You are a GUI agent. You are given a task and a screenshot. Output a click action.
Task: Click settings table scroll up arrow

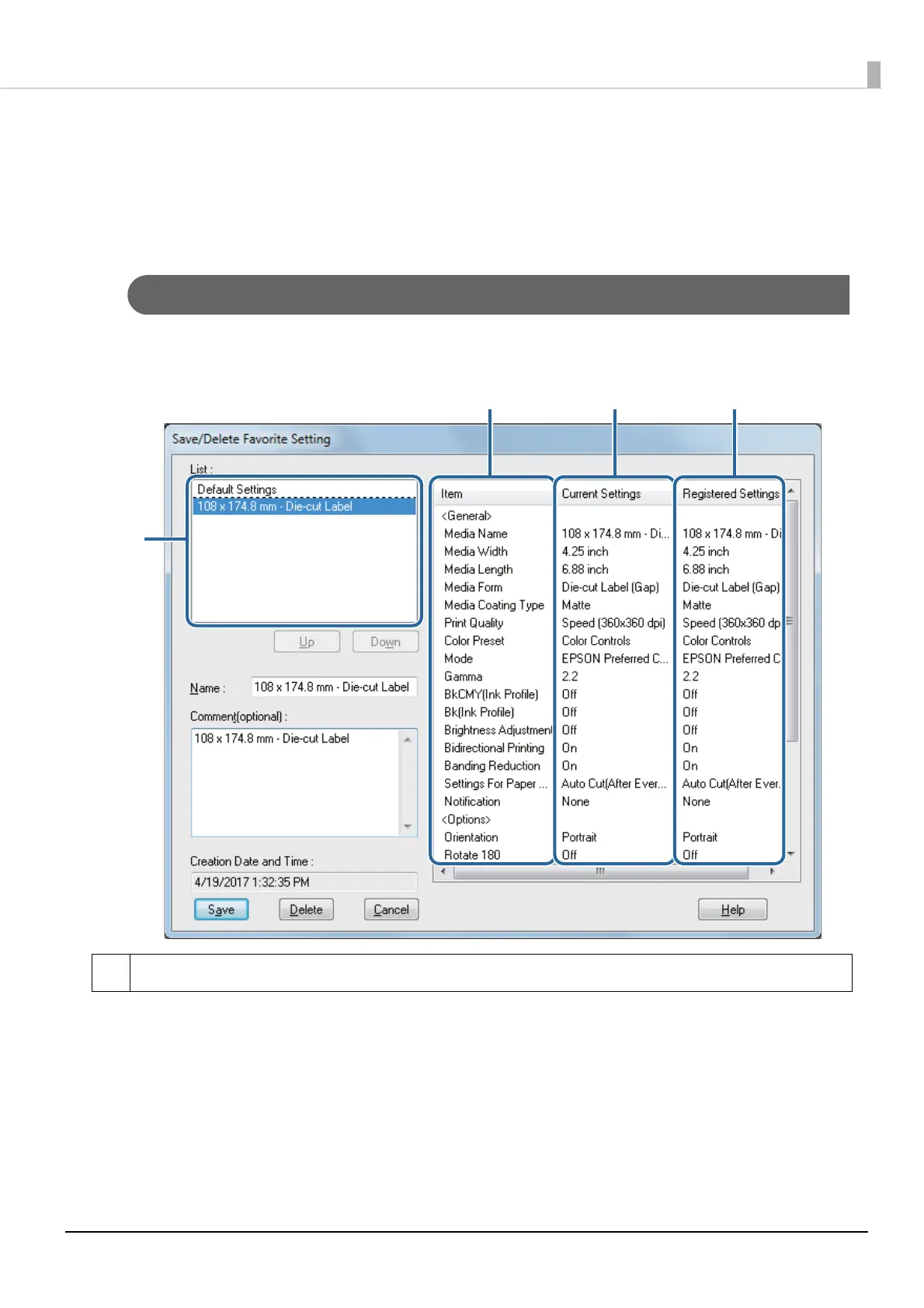791,491
